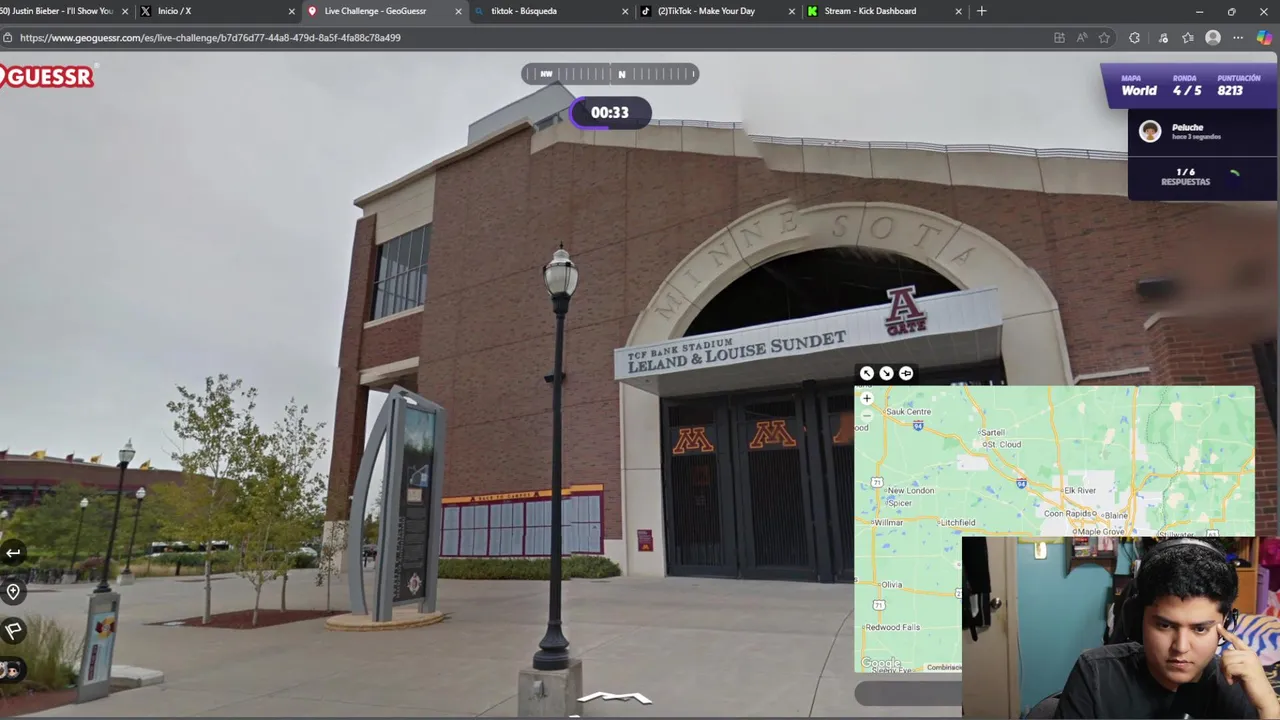Image resolution: width=1280 pixels, height=720 pixels.
Task: Close the Inicio / X tab
Action: tap(292, 11)
